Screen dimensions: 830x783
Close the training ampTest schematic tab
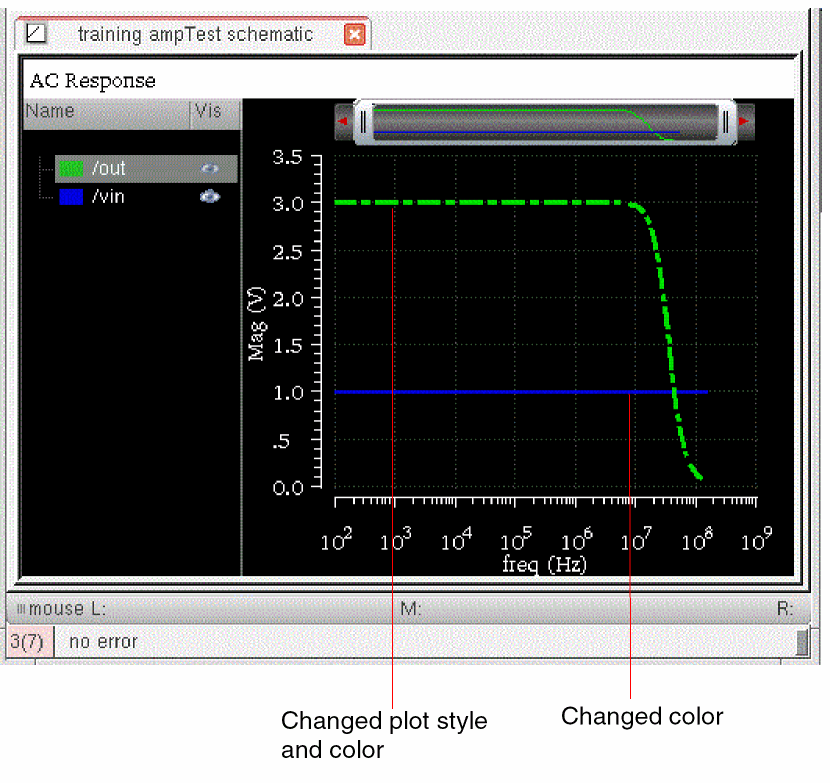tap(355, 35)
